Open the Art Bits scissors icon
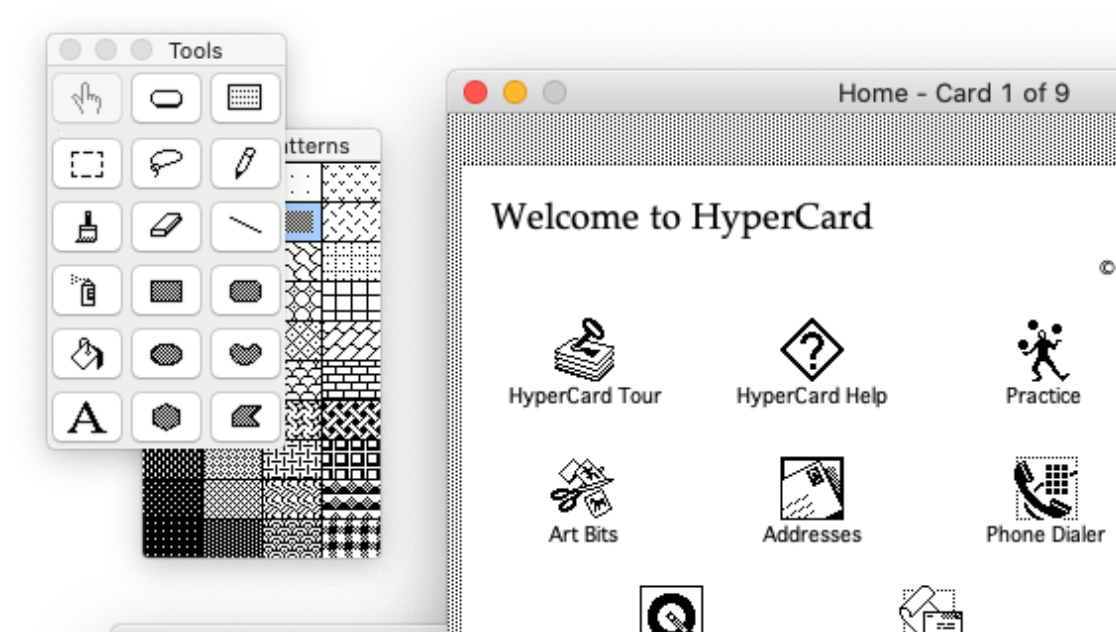The width and height of the screenshot is (1116, 632). 581,488
